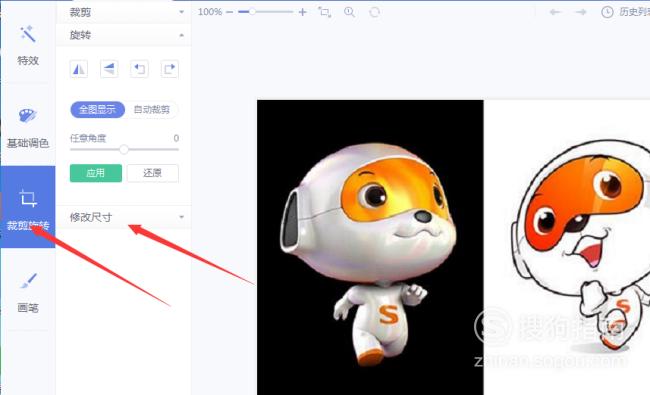Open the 基础调色 color adjustment tool
The image size is (650, 395).
click(28, 128)
